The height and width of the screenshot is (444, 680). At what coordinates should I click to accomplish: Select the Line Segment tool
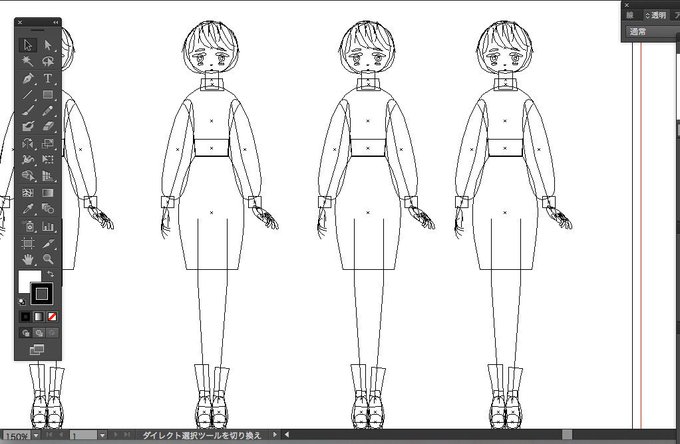28,95
